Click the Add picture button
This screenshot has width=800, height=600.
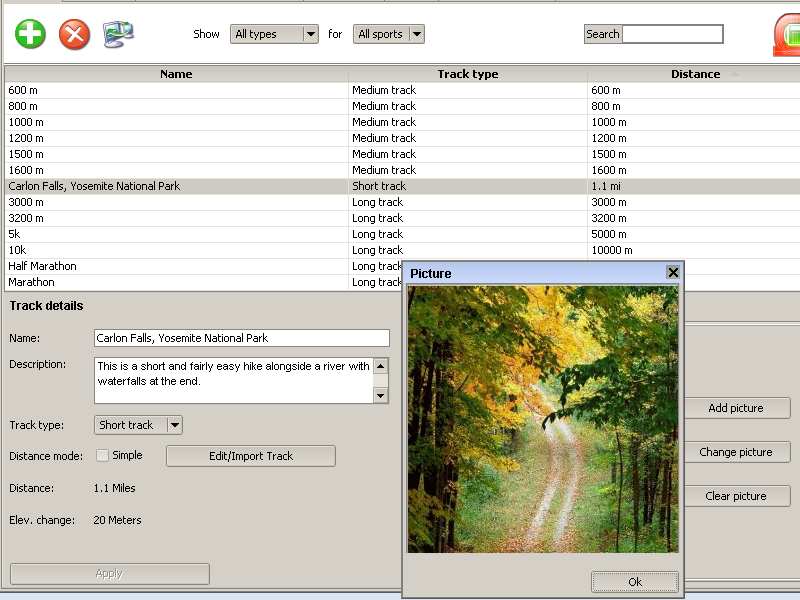[735, 408]
